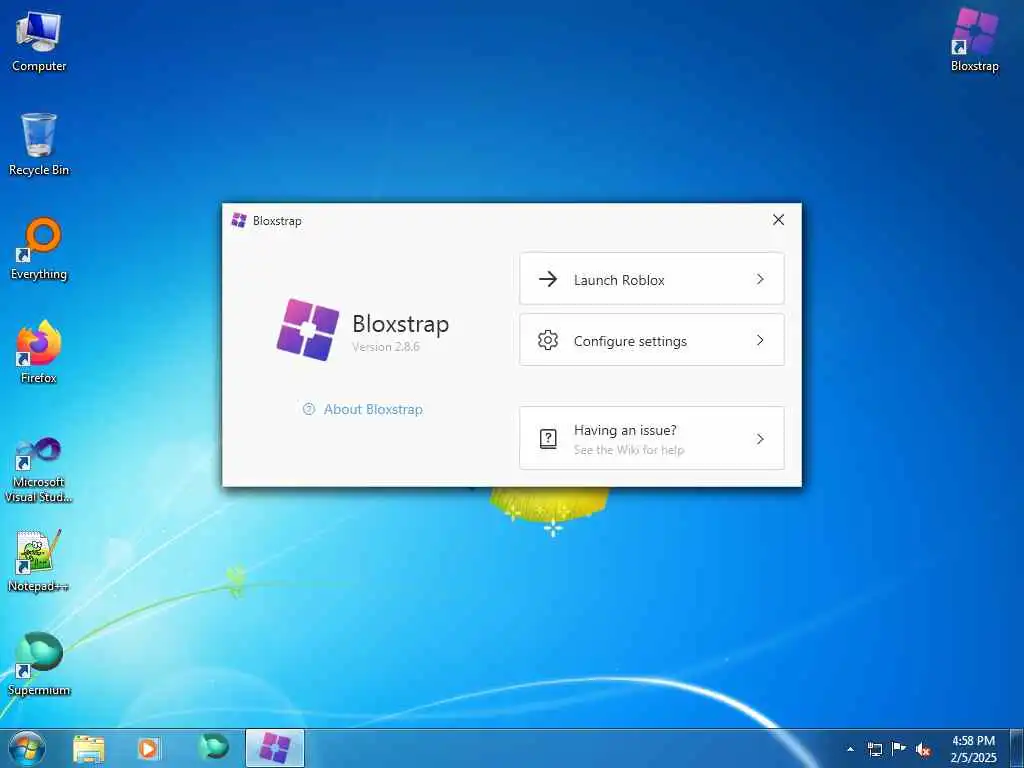Open the Having an issue? wiki help
This screenshot has height=768, width=1024.
[x=652, y=438]
